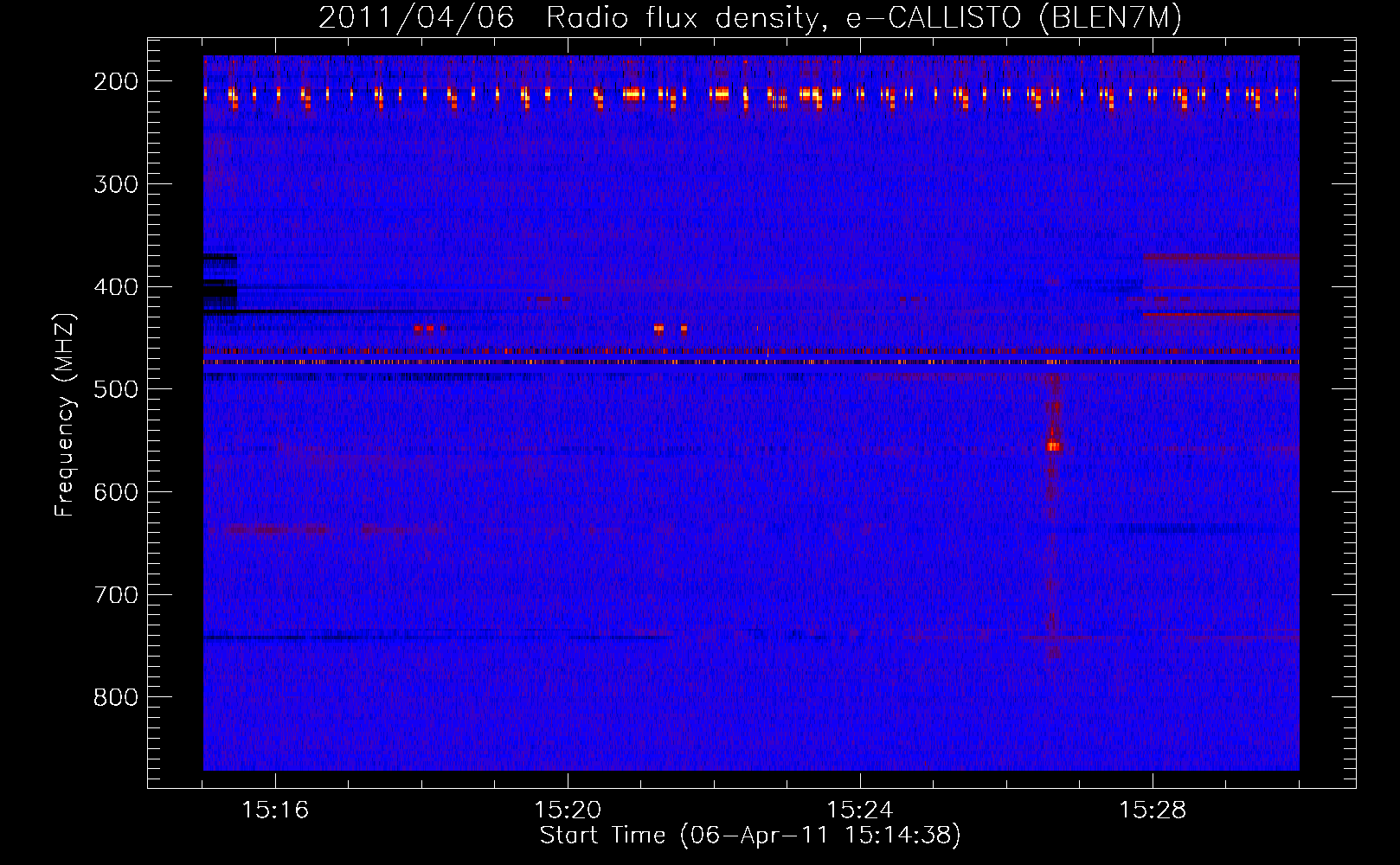The image size is (1400, 865).
Task: Click the "Start Time (06-Apr-11 15:14:38)" axis label
Action: pos(750,835)
